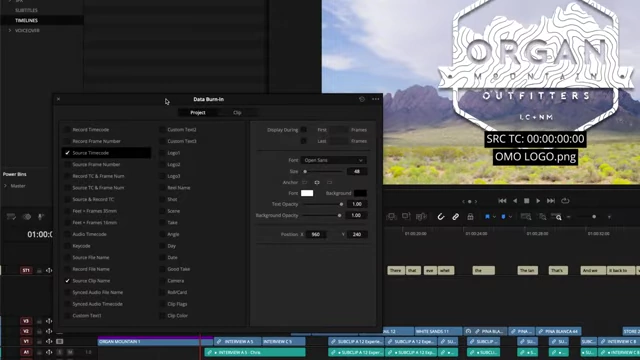Viewport: 640px width, 360px height.
Task: Toggle timeline snapping magnet icon
Action: click(x=441, y=217)
